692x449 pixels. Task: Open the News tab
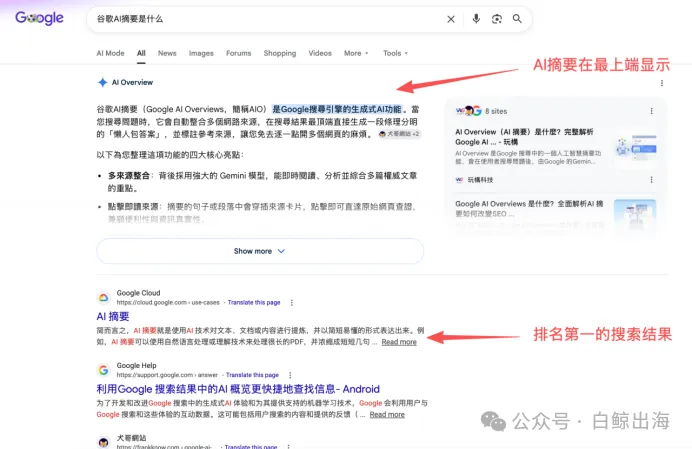click(167, 53)
